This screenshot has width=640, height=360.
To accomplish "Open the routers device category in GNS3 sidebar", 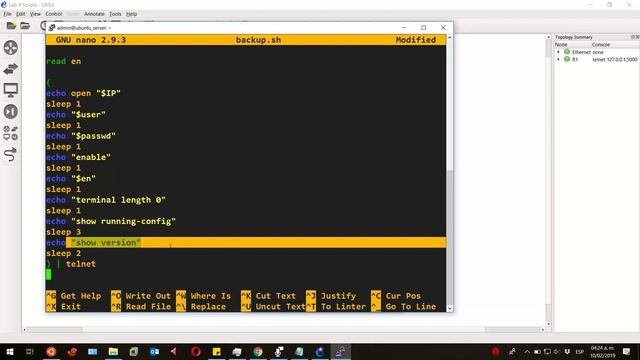I will [11, 47].
